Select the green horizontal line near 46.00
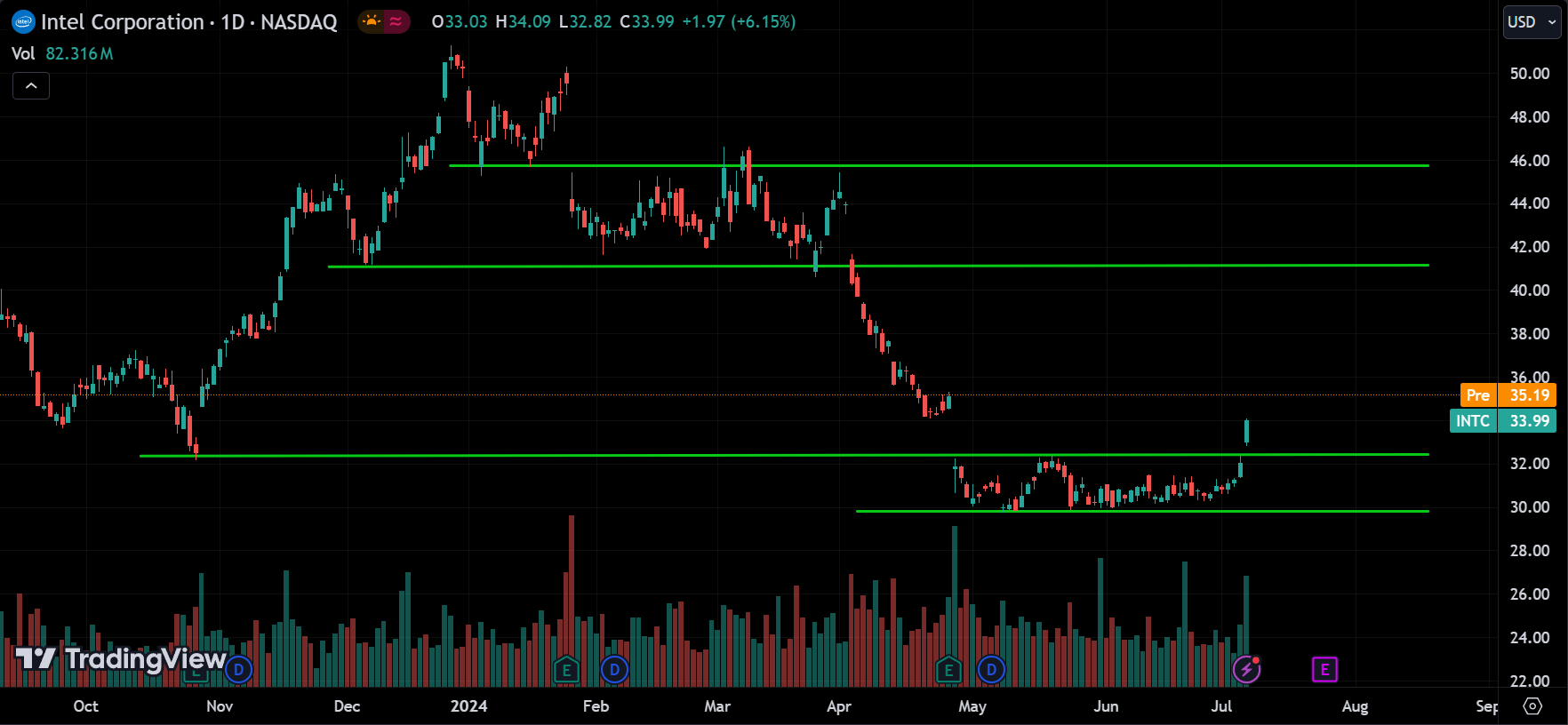Image resolution: width=1568 pixels, height=725 pixels. (x=939, y=165)
